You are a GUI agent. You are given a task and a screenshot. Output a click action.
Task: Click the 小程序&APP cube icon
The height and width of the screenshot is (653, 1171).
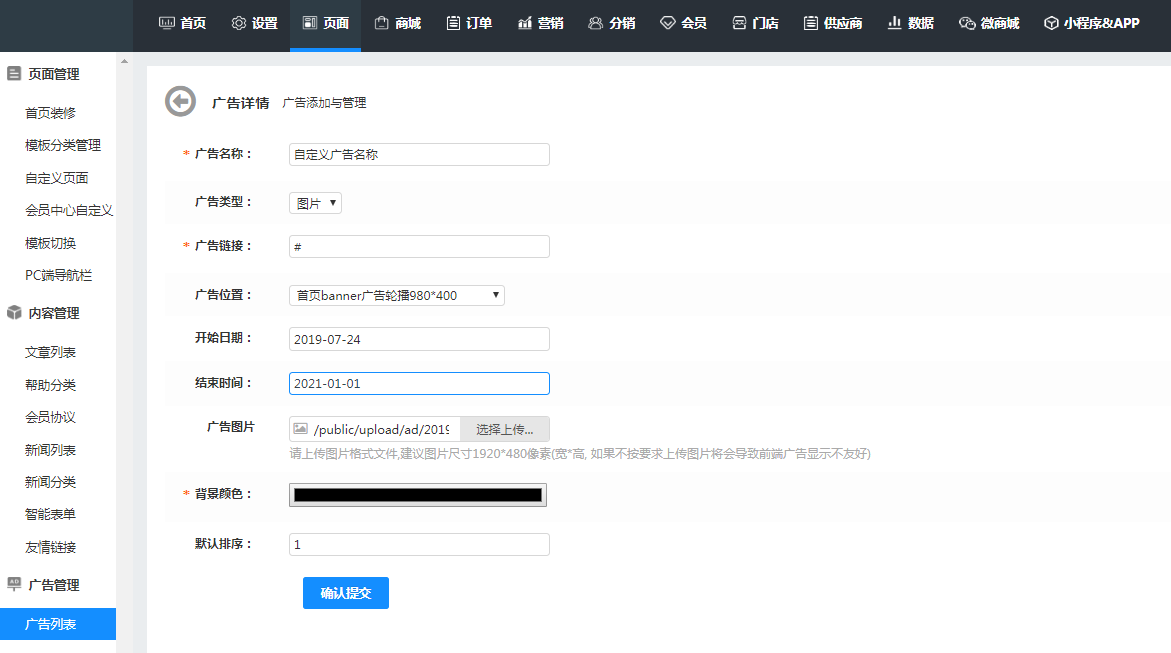tap(1050, 23)
